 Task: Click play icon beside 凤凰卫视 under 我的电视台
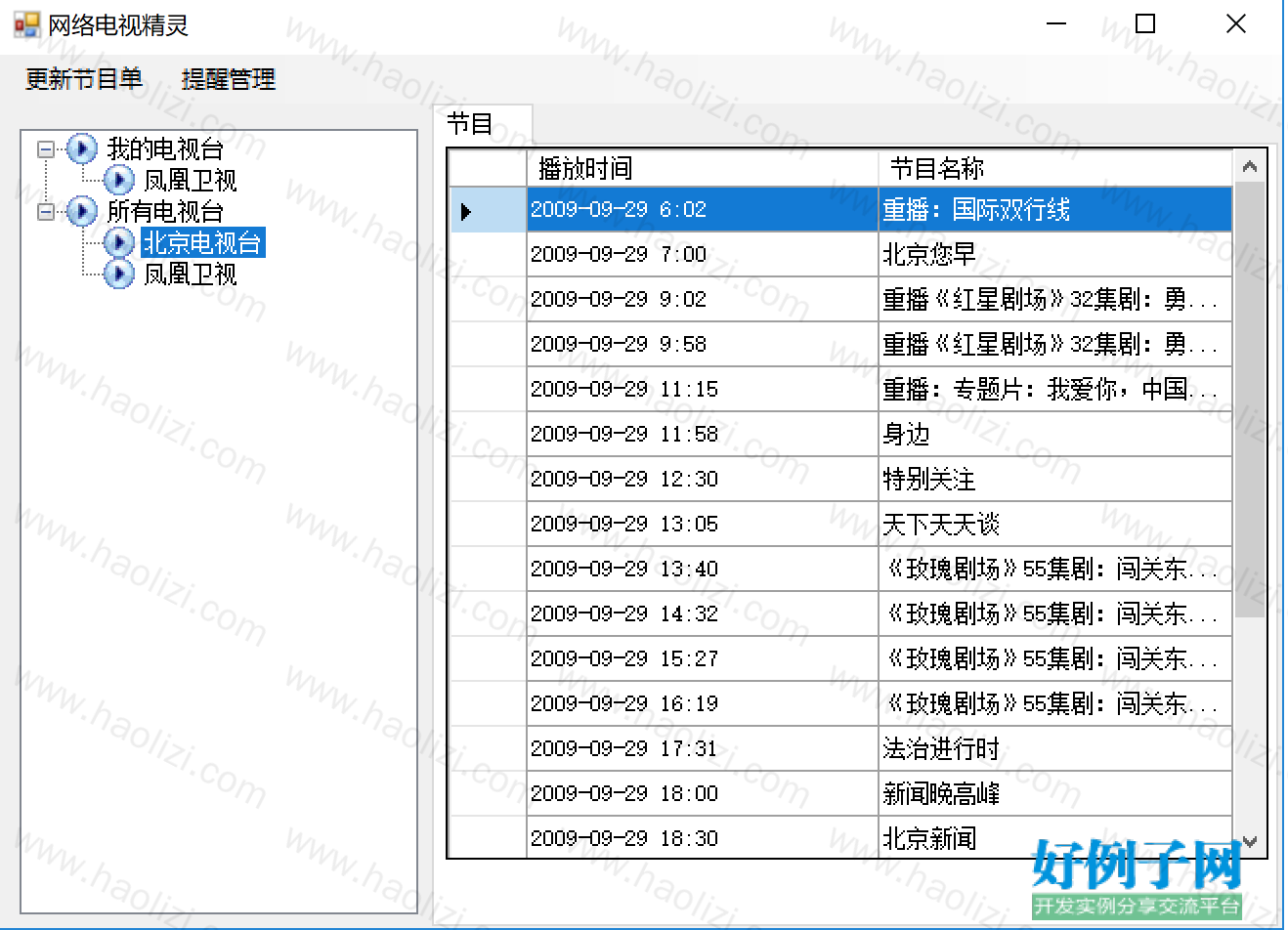(x=119, y=180)
